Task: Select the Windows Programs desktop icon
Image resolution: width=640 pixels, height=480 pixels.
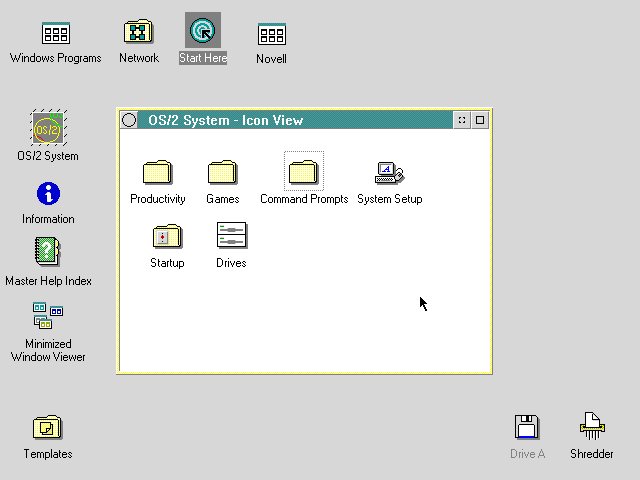Action: tap(56, 33)
